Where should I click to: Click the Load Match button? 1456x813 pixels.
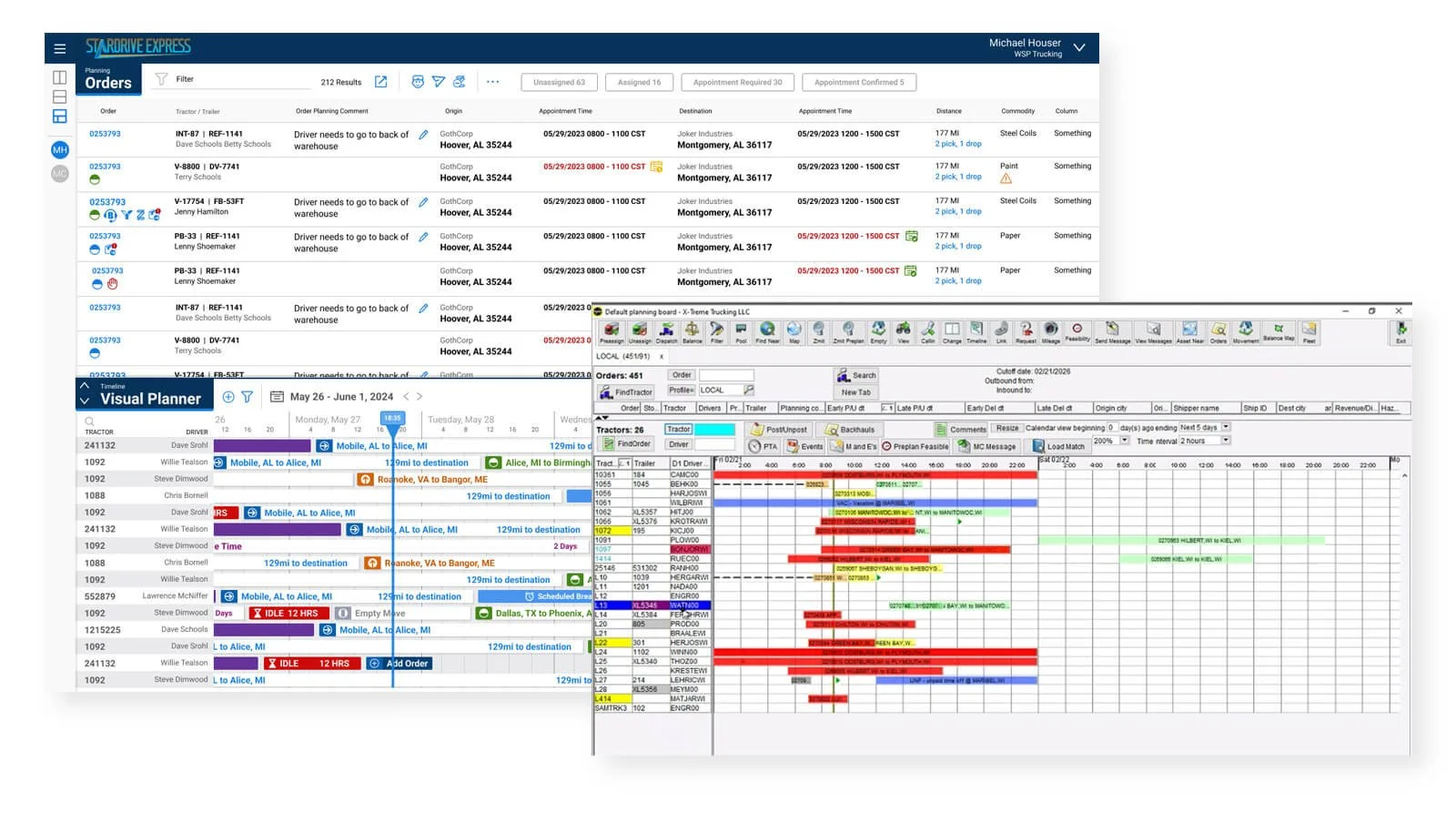(1059, 447)
